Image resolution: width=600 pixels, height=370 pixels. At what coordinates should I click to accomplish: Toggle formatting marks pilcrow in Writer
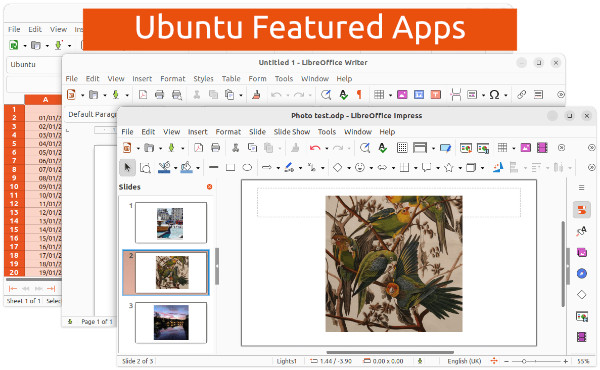[x=359, y=95]
